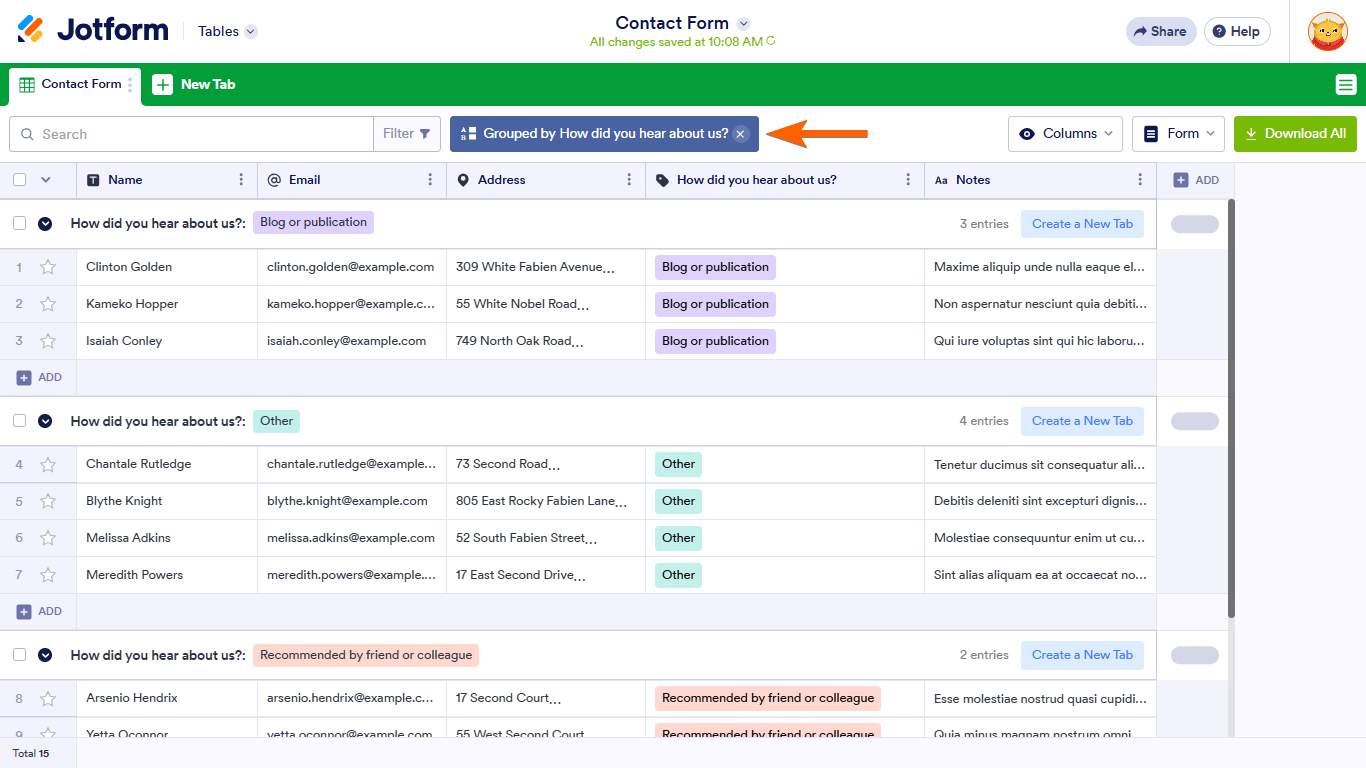Image resolution: width=1366 pixels, height=768 pixels.
Task: Open the hamburger menu in the tab bar
Action: 1346,85
